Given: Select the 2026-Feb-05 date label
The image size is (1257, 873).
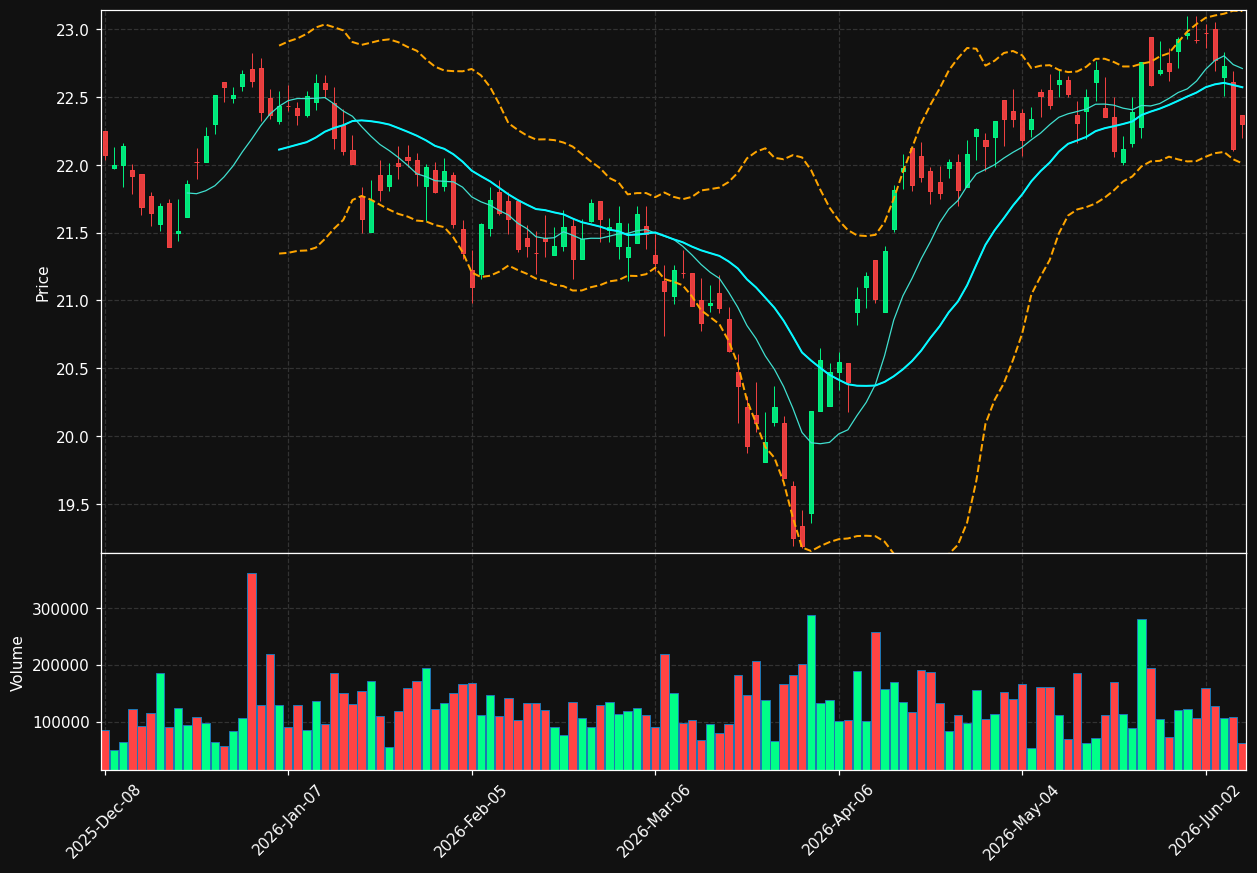Looking at the screenshot, I should [470, 821].
